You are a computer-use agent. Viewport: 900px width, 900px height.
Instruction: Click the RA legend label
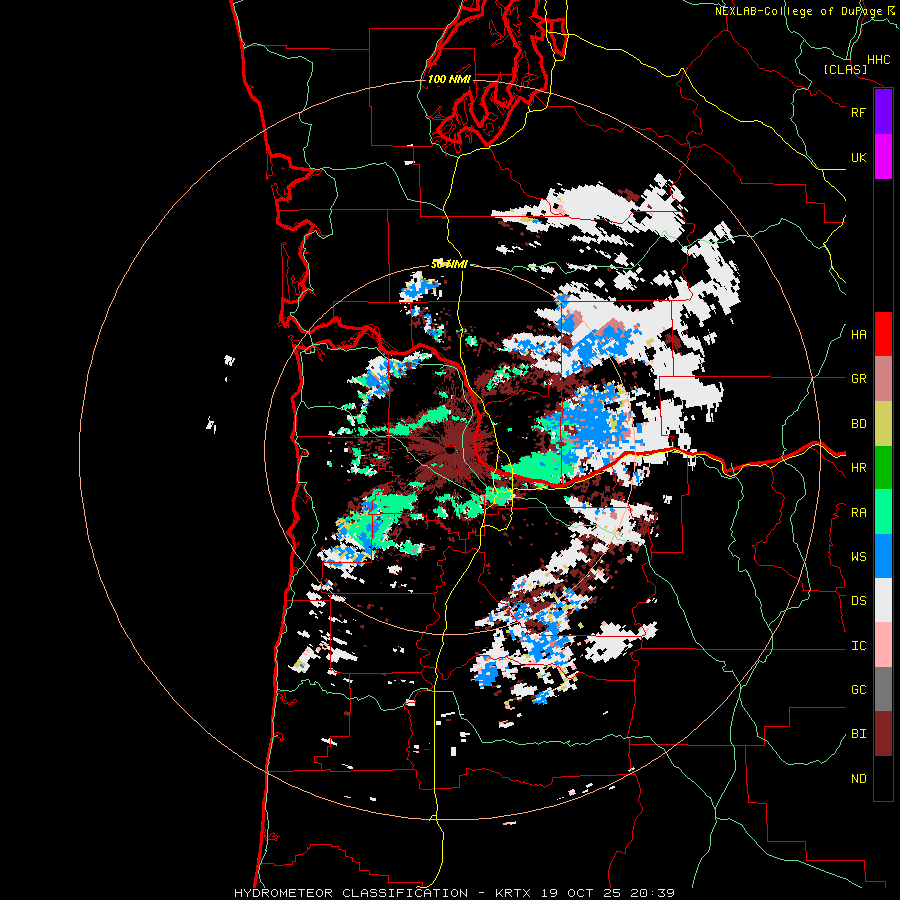coord(858,513)
